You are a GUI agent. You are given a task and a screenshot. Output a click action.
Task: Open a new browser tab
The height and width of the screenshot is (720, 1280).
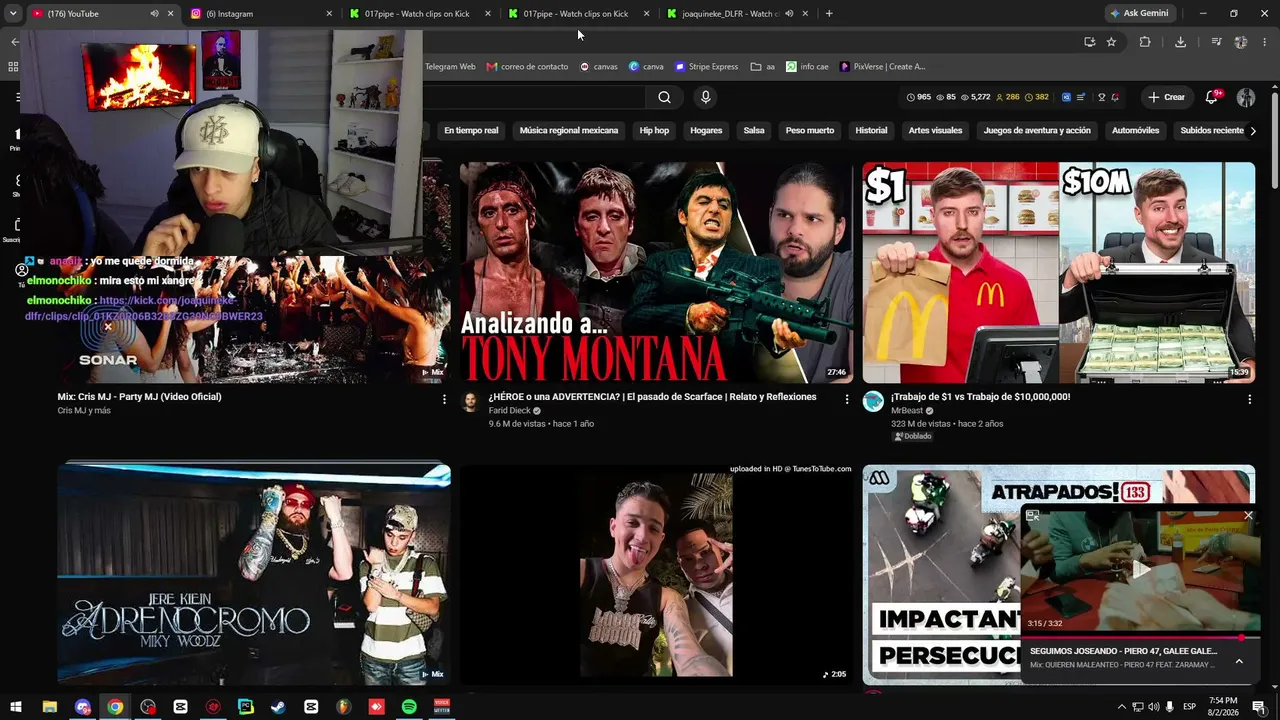(x=829, y=14)
